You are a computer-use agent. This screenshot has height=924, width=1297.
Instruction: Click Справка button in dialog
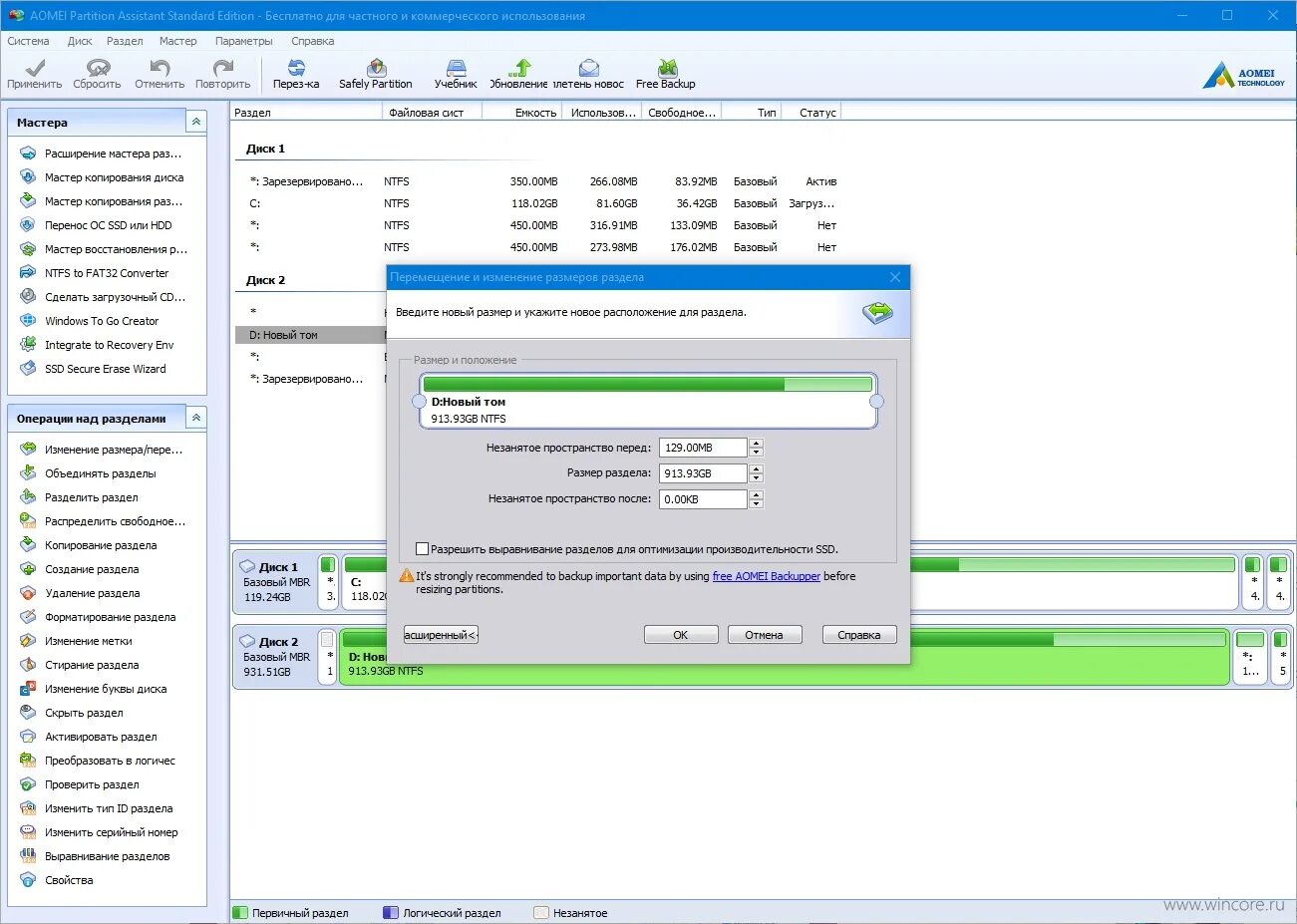point(859,635)
